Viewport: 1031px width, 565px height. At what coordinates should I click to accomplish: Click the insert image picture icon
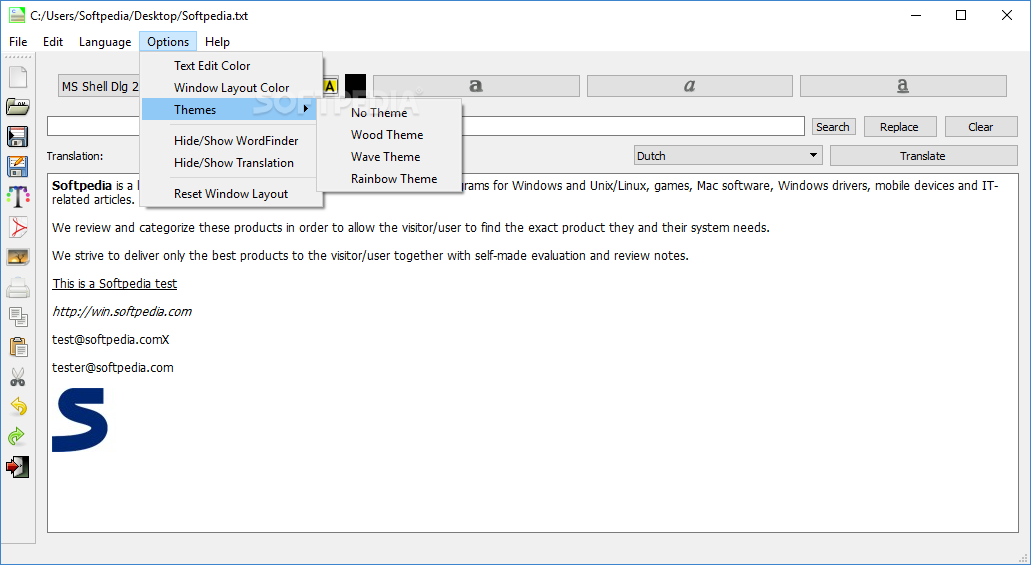(18, 257)
